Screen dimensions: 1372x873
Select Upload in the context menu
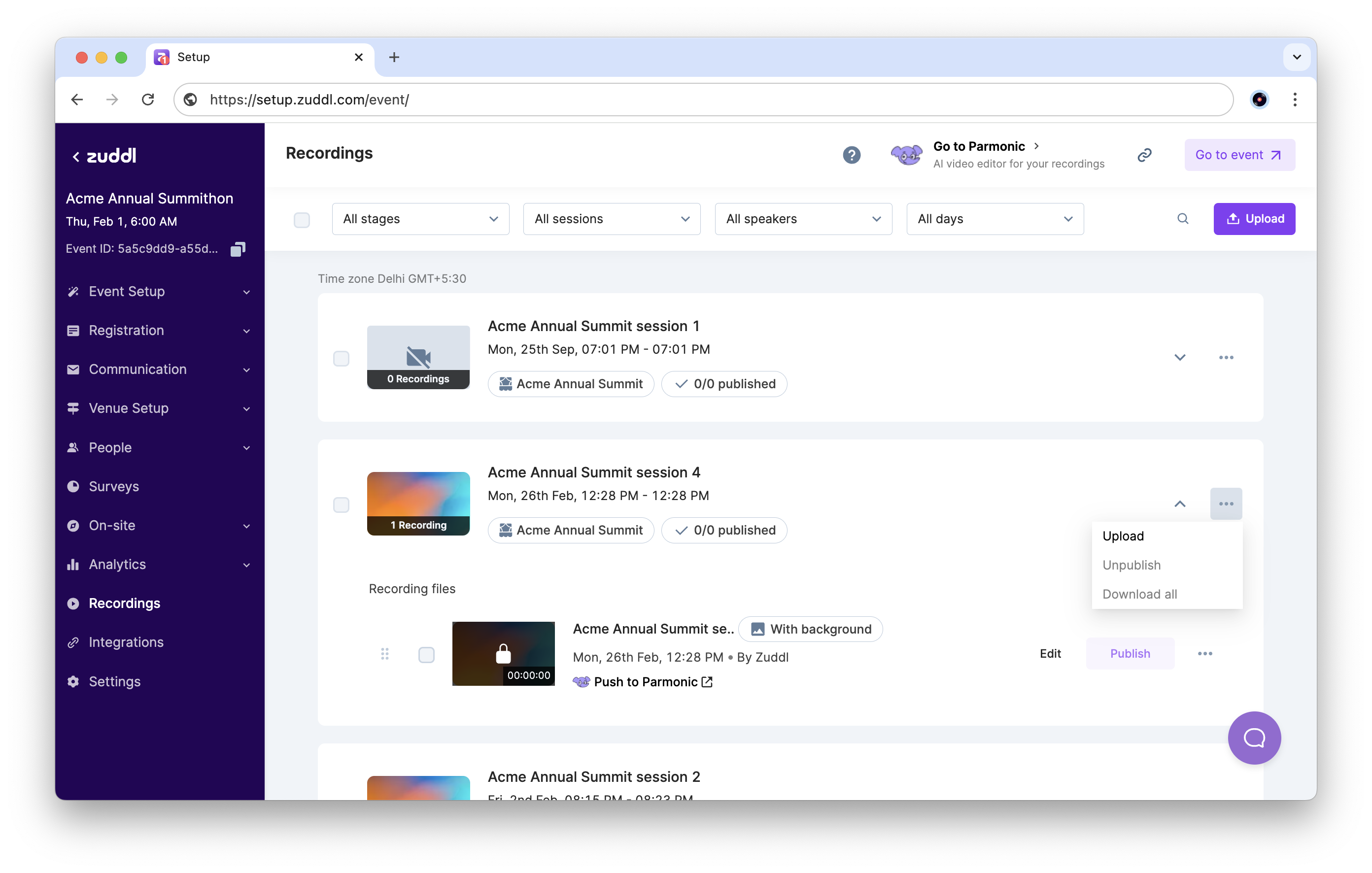1123,536
